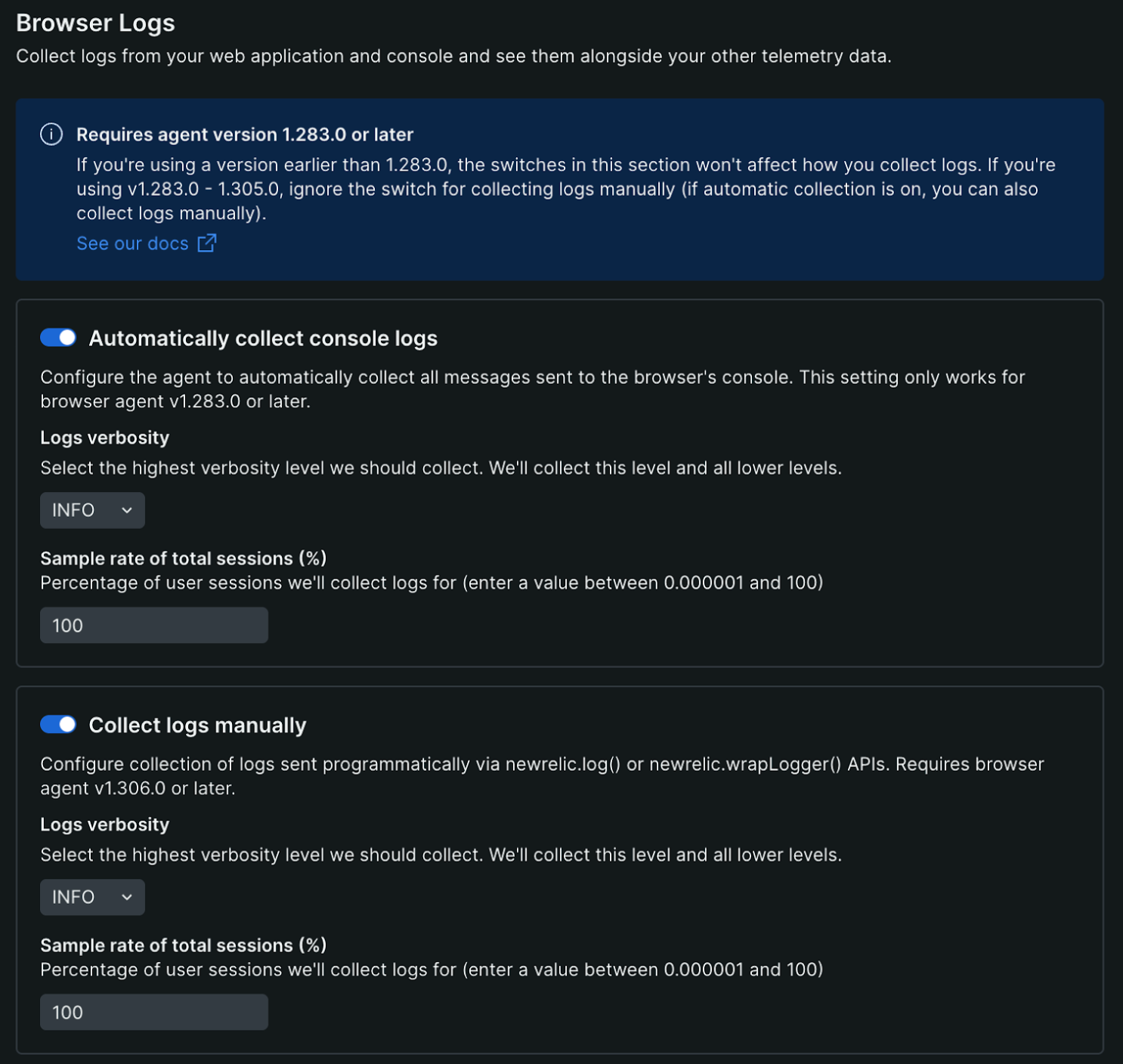The image size is (1123, 1064).
Task: Select the first sample rate input showing 100
Action: pyautogui.click(x=153, y=625)
